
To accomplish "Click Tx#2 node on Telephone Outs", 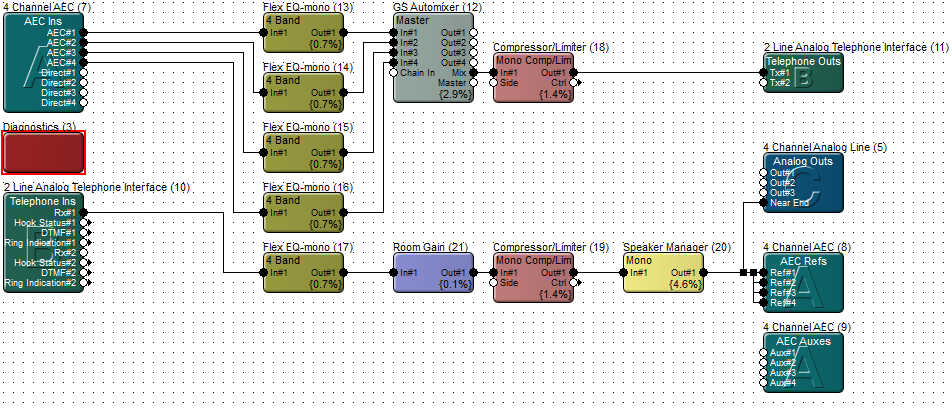I will [x=763, y=83].
